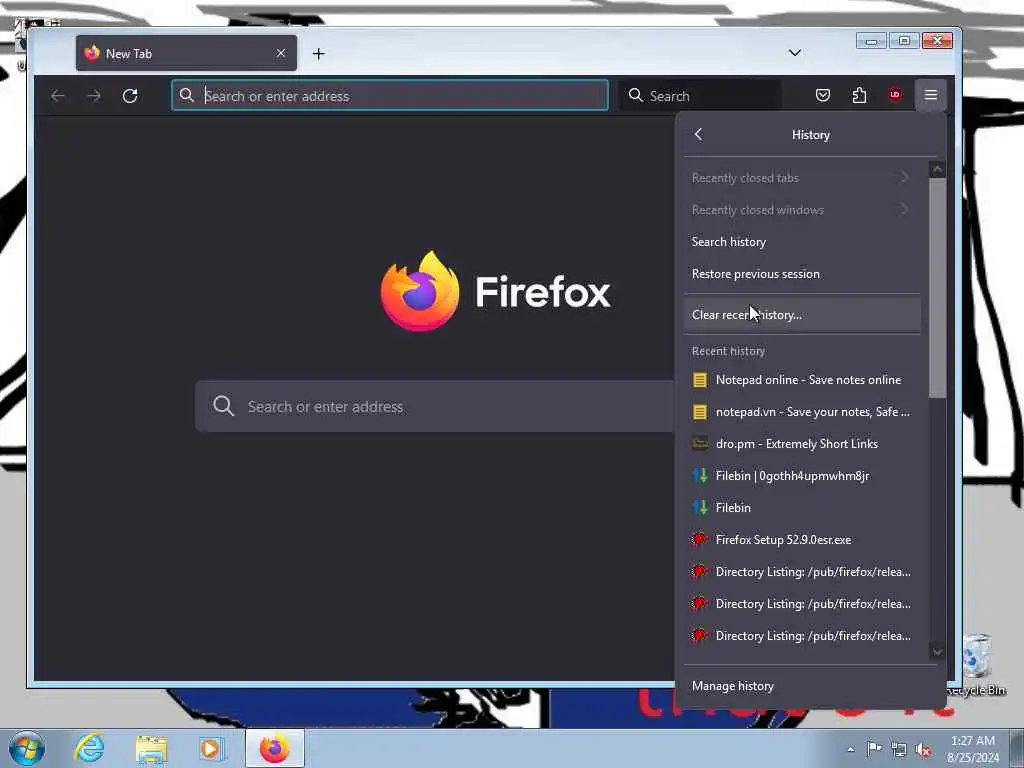Select the New Tab tab
The height and width of the screenshot is (768, 1024).
pyautogui.click(x=186, y=53)
